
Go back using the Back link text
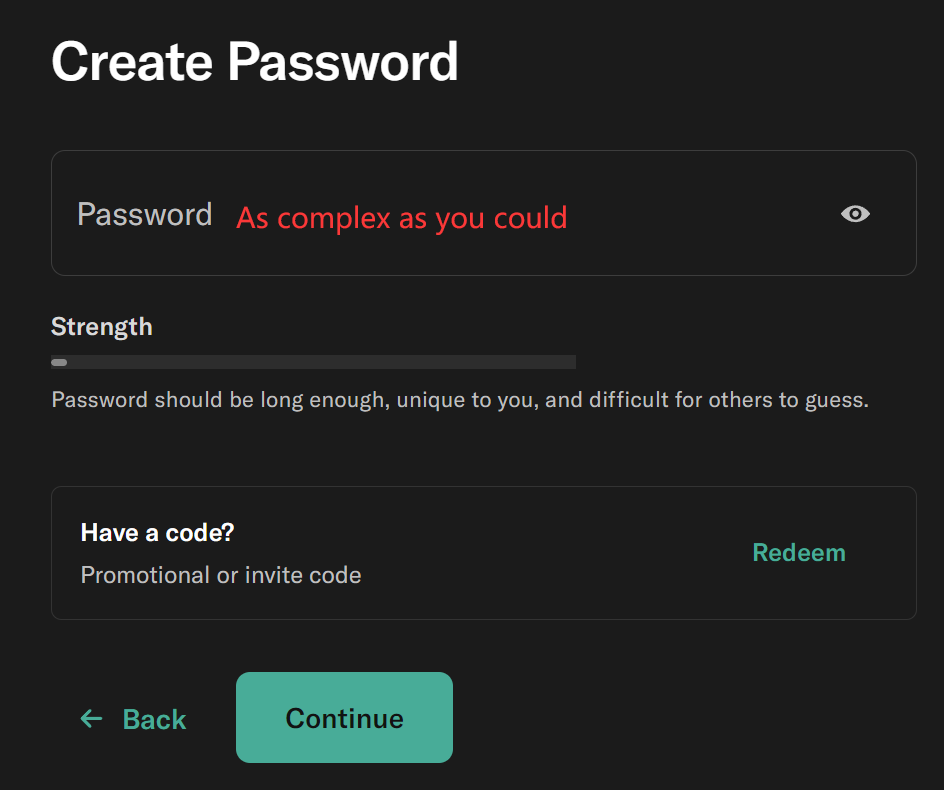pyautogui.click(x=154, y=719)
